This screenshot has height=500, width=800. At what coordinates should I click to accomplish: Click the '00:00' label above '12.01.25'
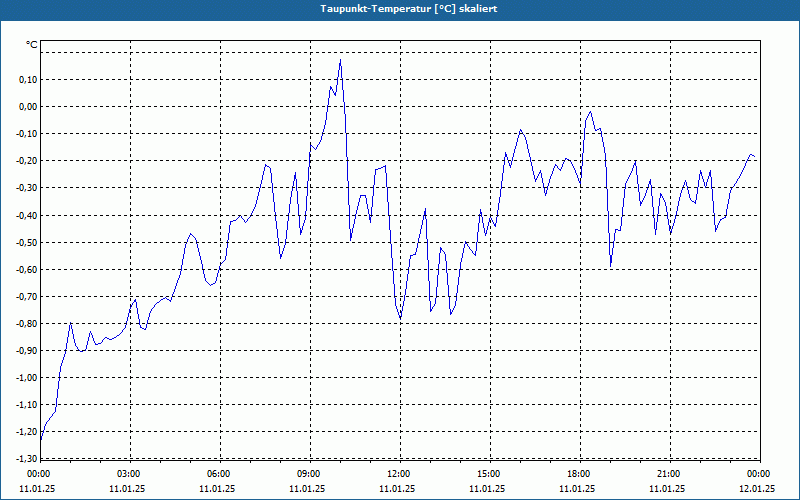(757, 474)
